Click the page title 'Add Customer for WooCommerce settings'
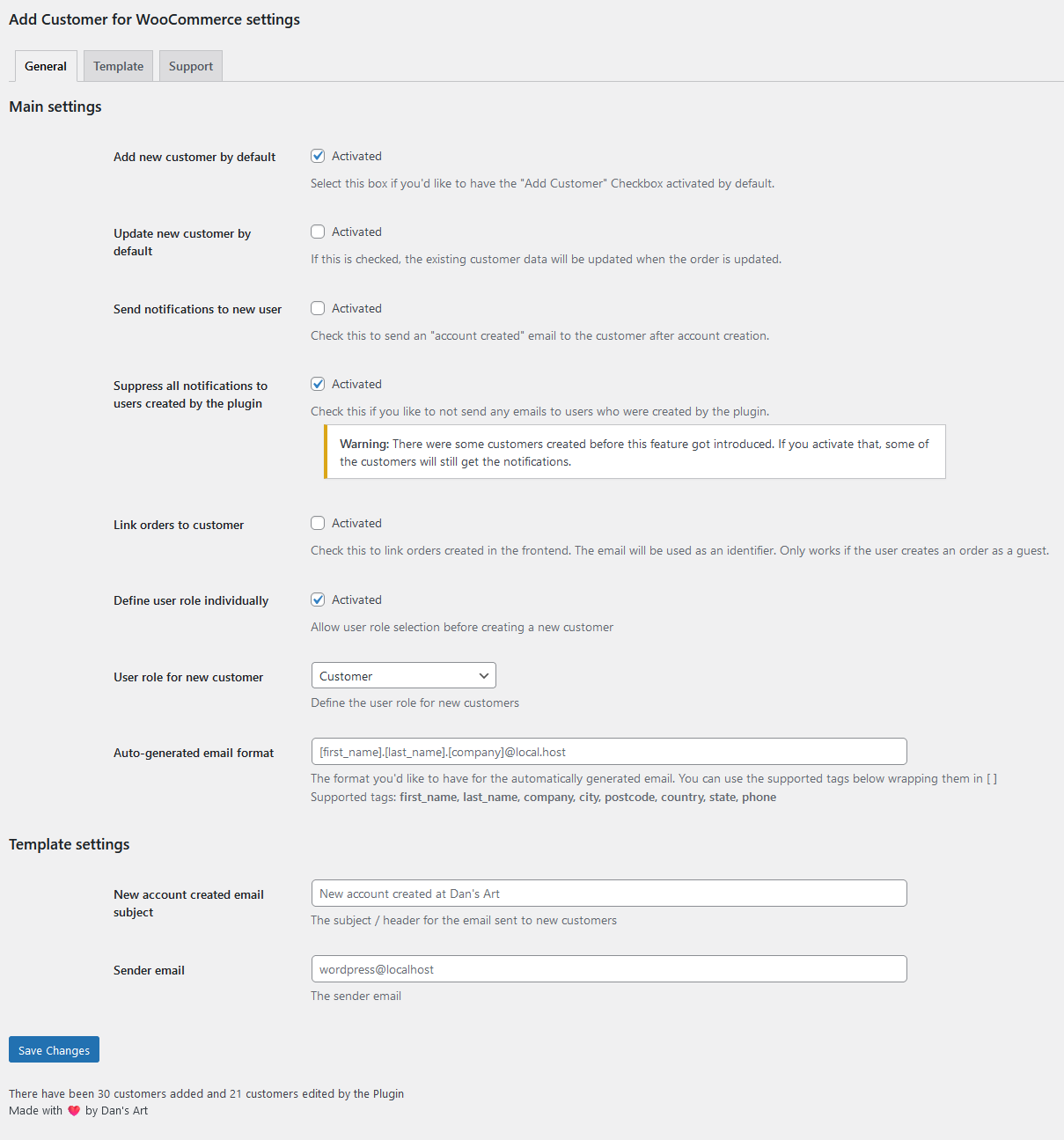Viewport: 1064px width, 1140px height. (x=155, y=19)
